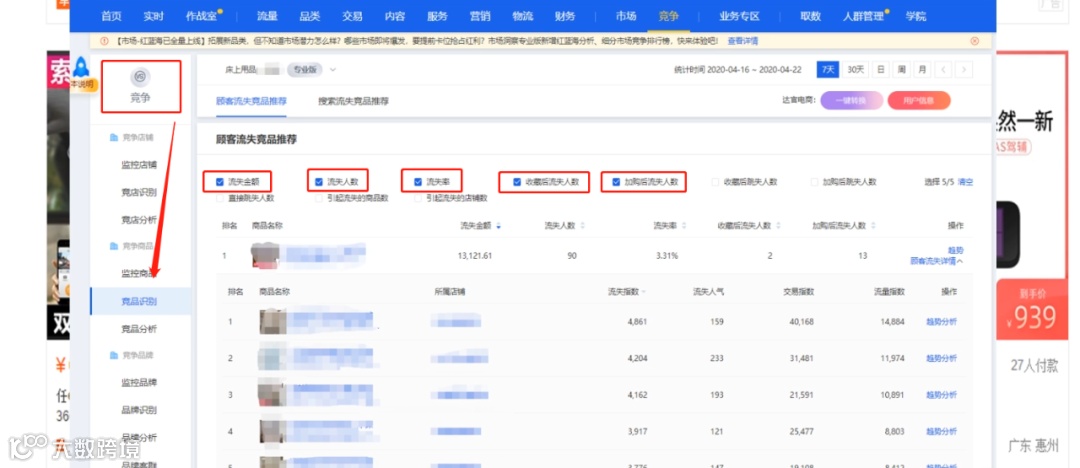This screenshot has height=468, width=1080.
Task: Switch to 搜索流失竞品推荐 tab
Action: 353,101
